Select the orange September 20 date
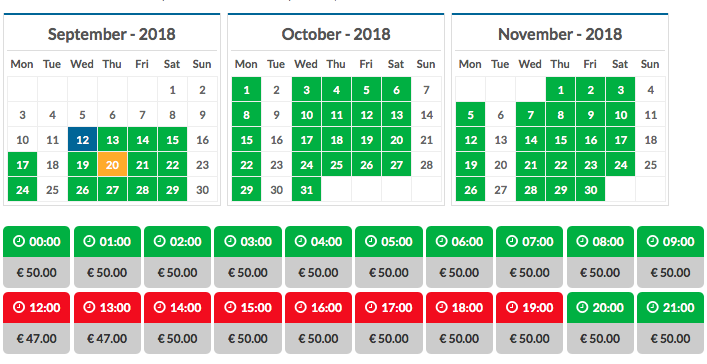Viewport: 707px width, 364px height. pyautogui.click(x=112, y=164)
